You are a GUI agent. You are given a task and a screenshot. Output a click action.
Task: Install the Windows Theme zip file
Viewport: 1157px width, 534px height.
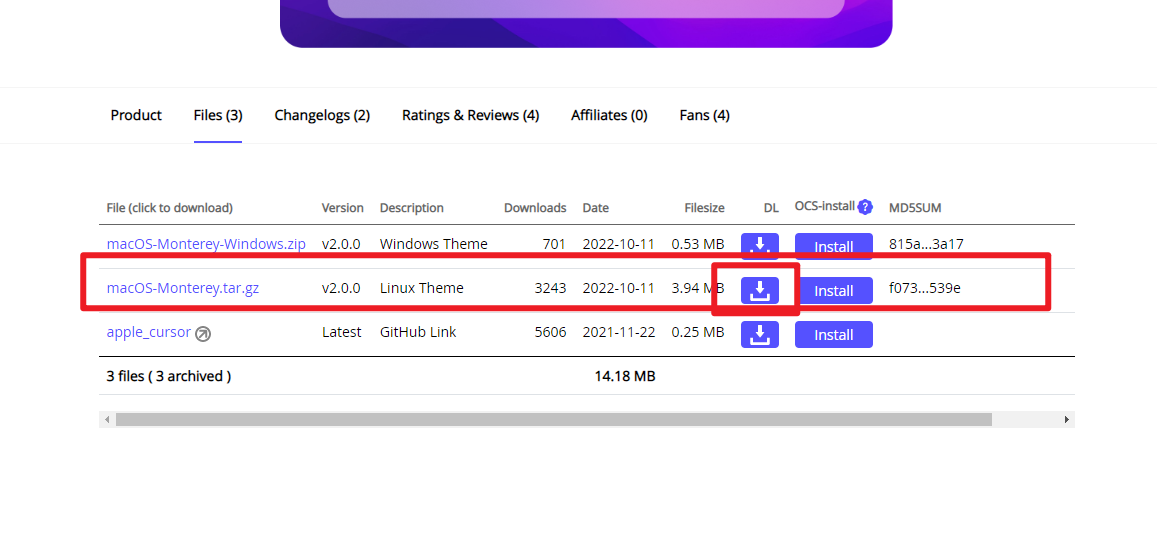click(834, 246)
